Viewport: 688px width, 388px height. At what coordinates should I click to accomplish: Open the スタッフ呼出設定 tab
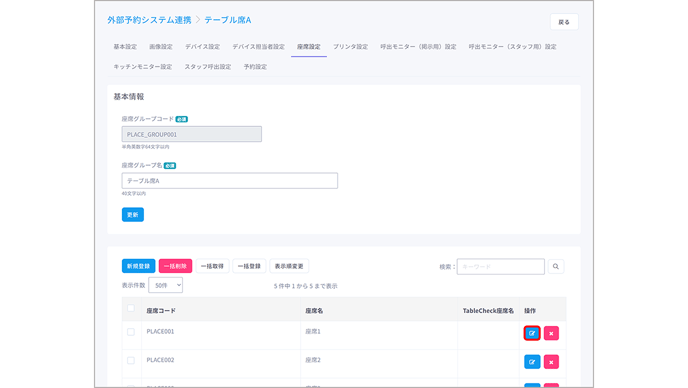pyautogui.click(x=208, y=67)
